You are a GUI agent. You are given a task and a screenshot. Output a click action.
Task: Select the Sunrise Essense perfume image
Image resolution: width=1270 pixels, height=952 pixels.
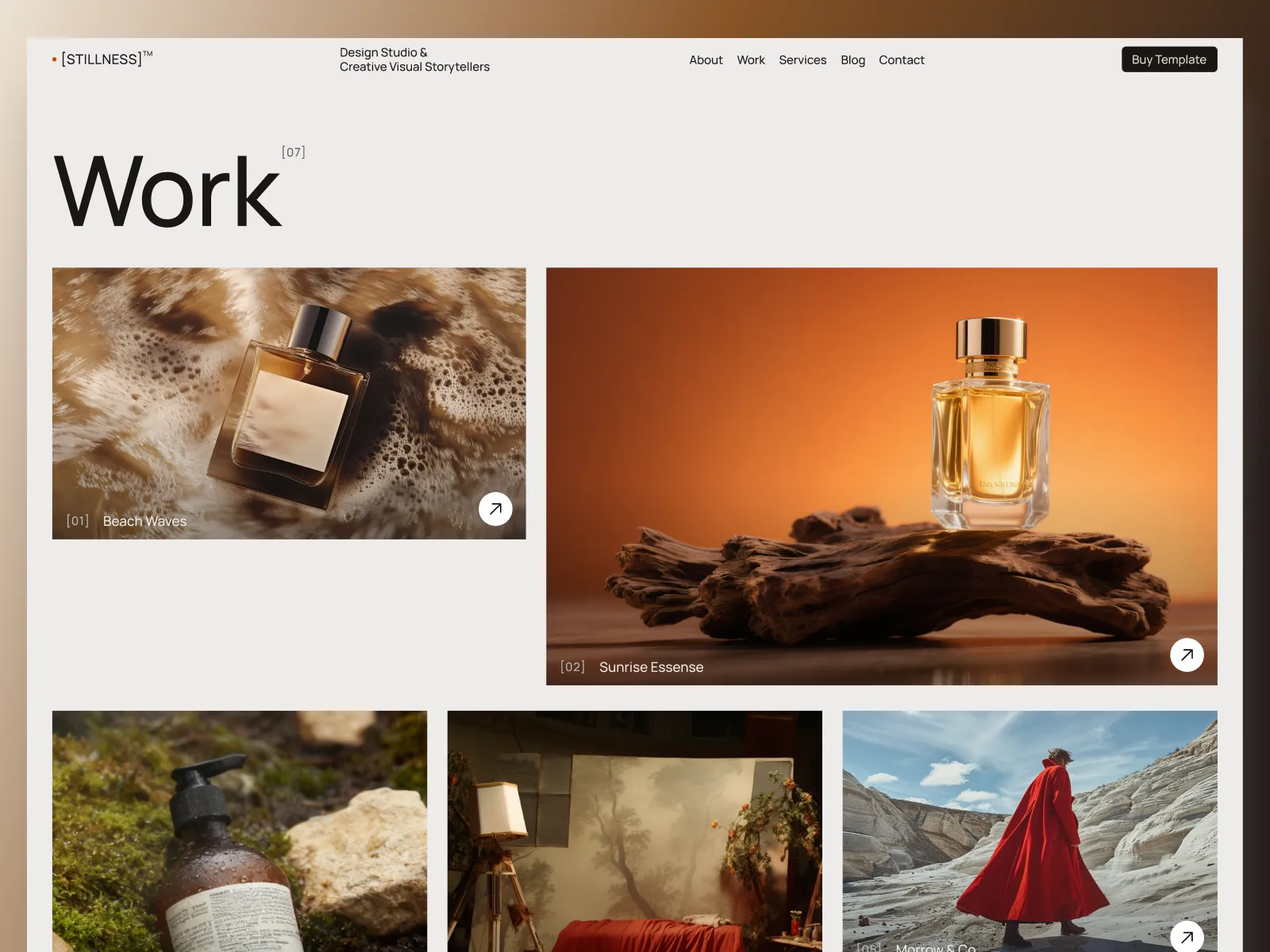882,476
